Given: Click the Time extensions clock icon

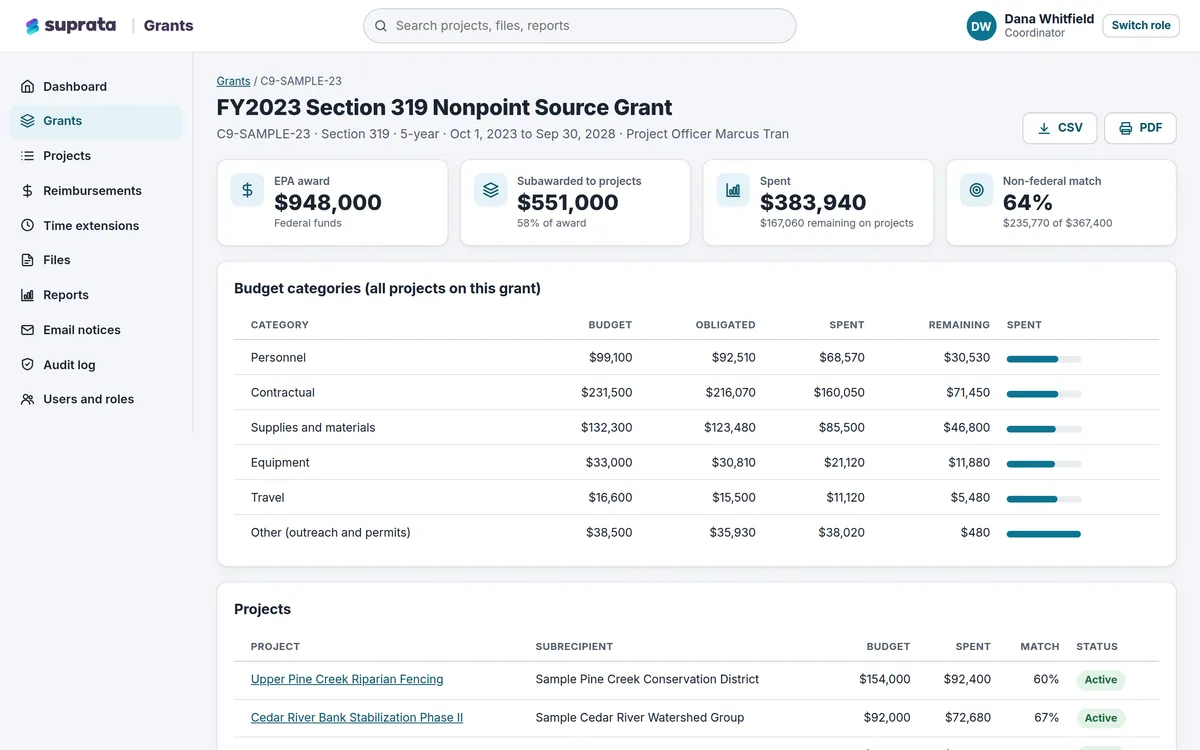Looking at the screenshot, I should [x=27, y=226].
